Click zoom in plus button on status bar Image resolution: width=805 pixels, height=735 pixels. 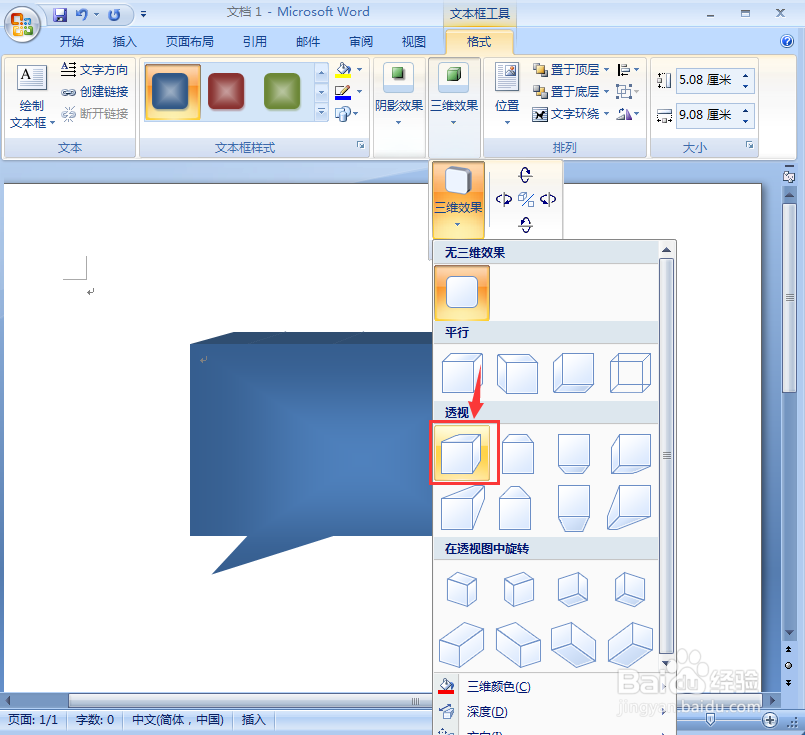(770, 720)
